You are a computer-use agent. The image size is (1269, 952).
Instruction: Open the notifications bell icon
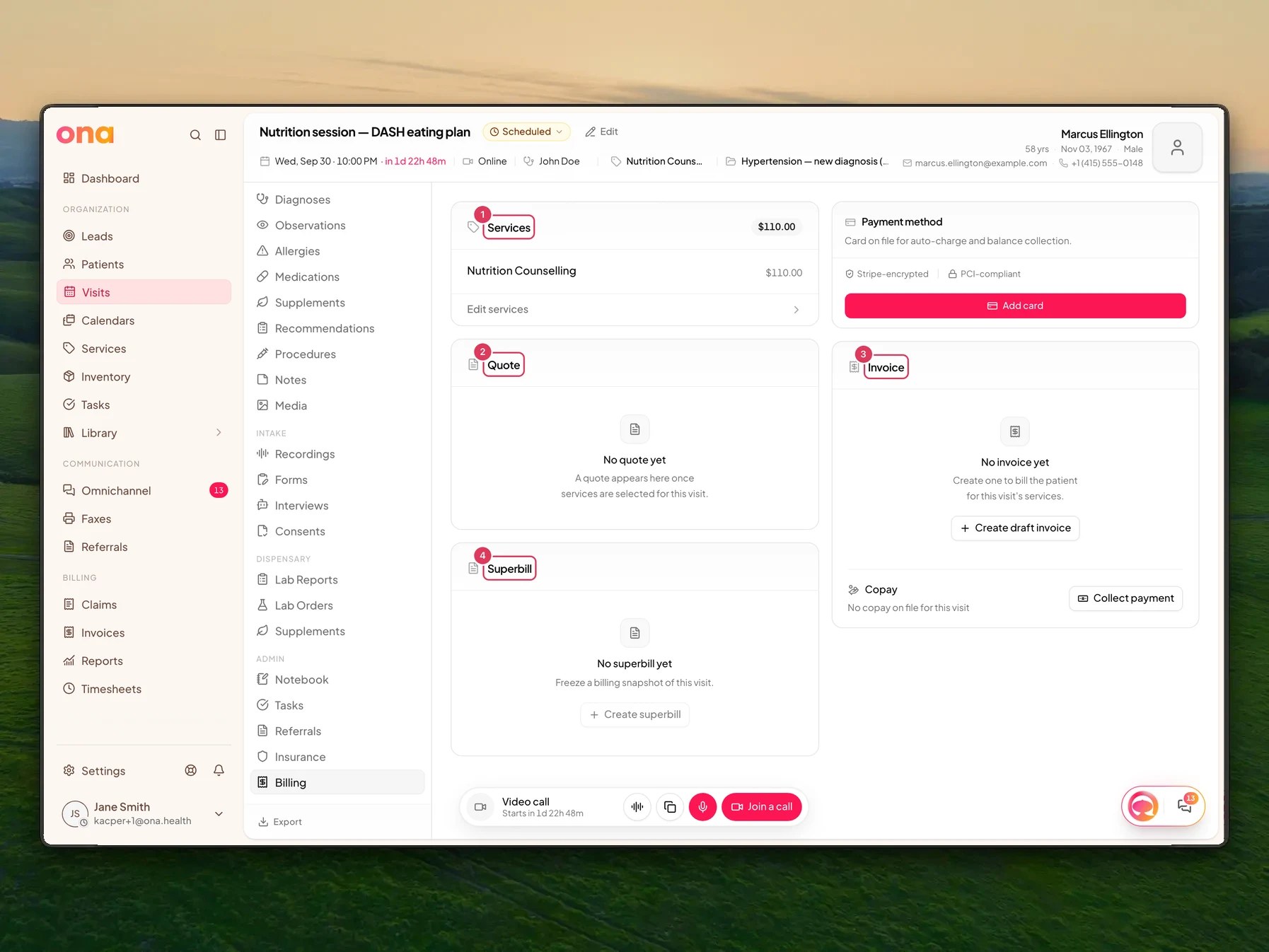click(x=219, y=770)
